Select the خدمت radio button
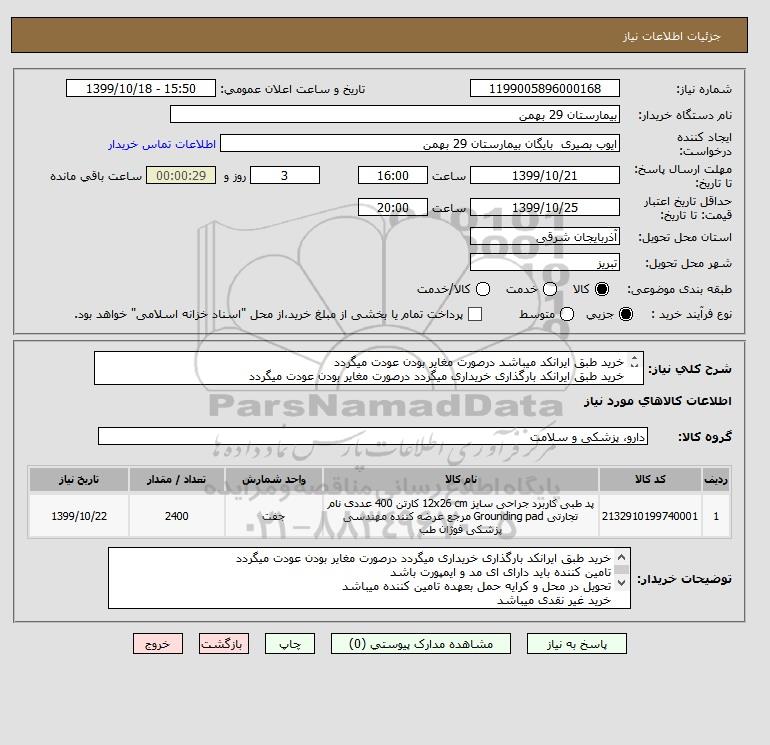Screen dimensions: 770x745 (550, 289)
